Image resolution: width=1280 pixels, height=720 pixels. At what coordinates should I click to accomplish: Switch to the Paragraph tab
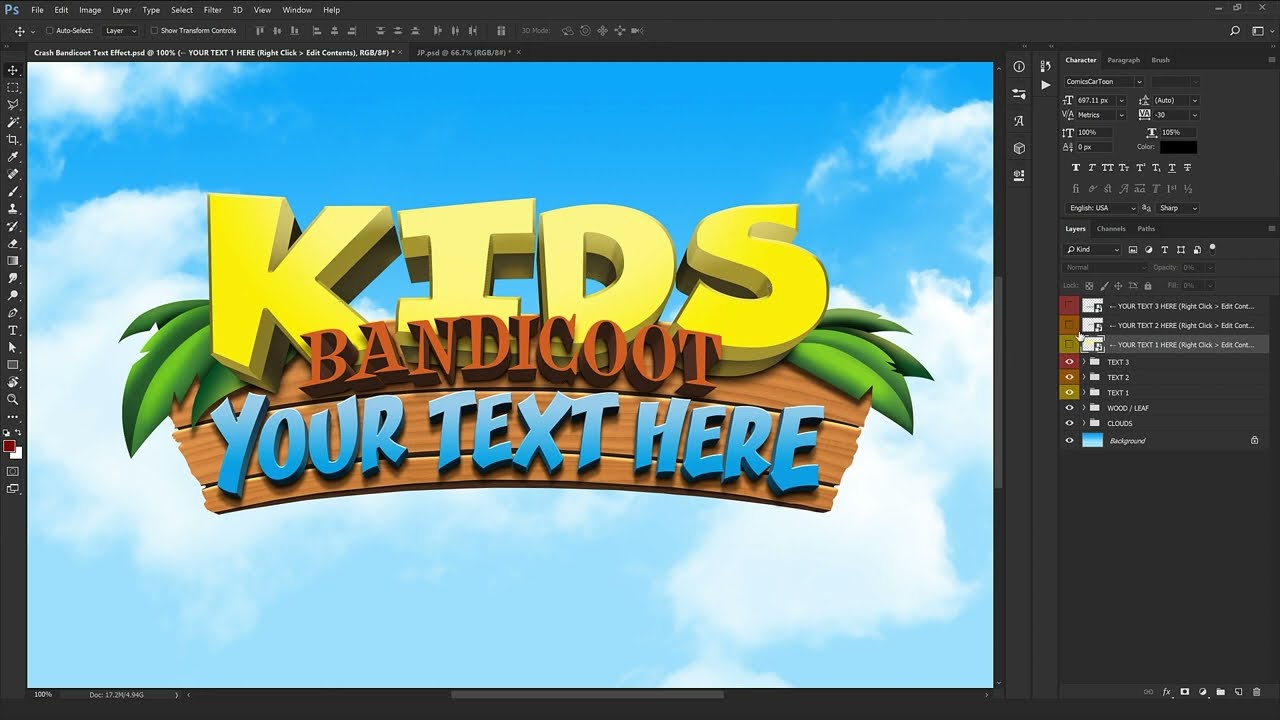(x=1123, y=60)
